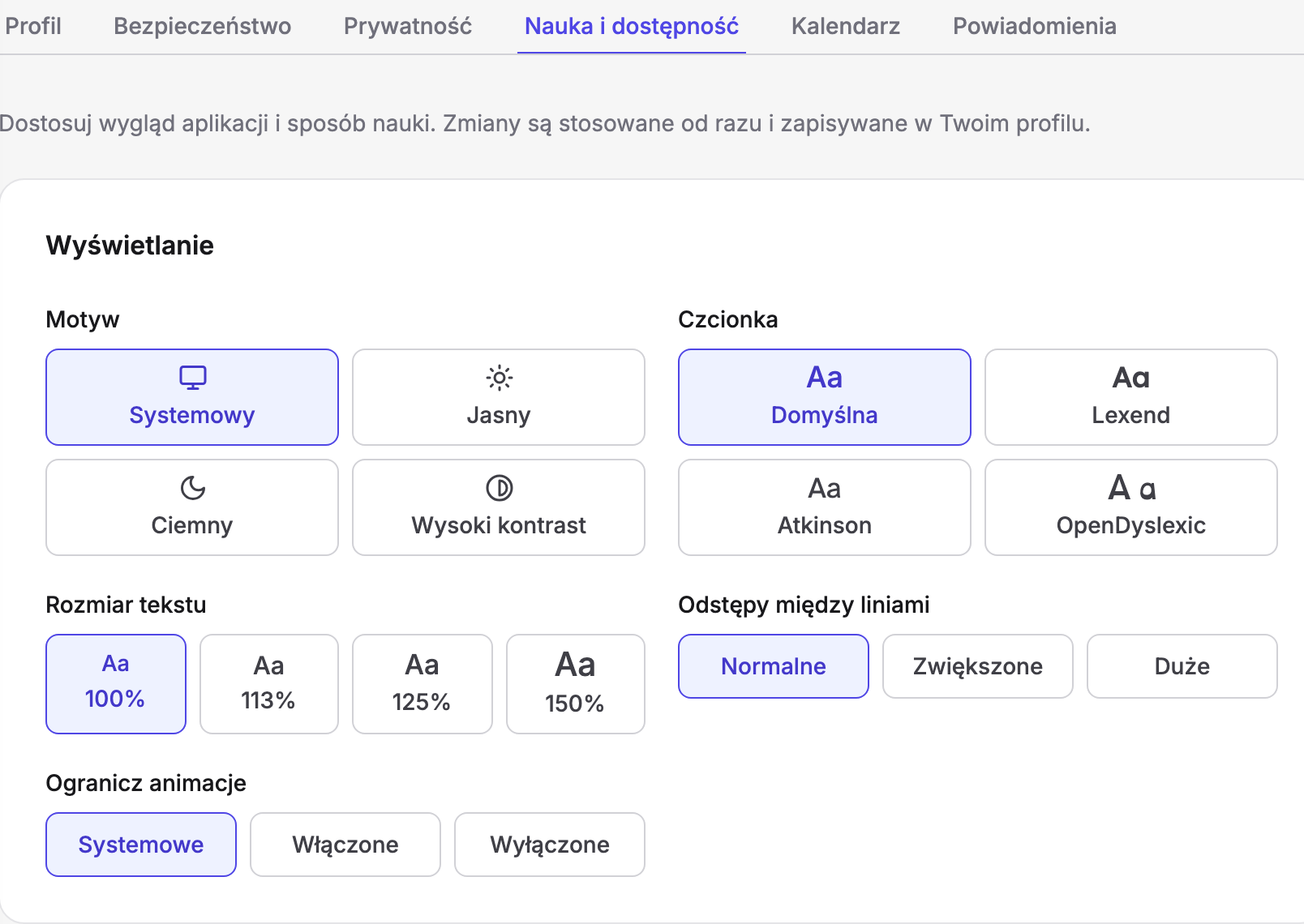Select the Jasny theme option
Screen dimensions: 1304x924
[499, 397]
